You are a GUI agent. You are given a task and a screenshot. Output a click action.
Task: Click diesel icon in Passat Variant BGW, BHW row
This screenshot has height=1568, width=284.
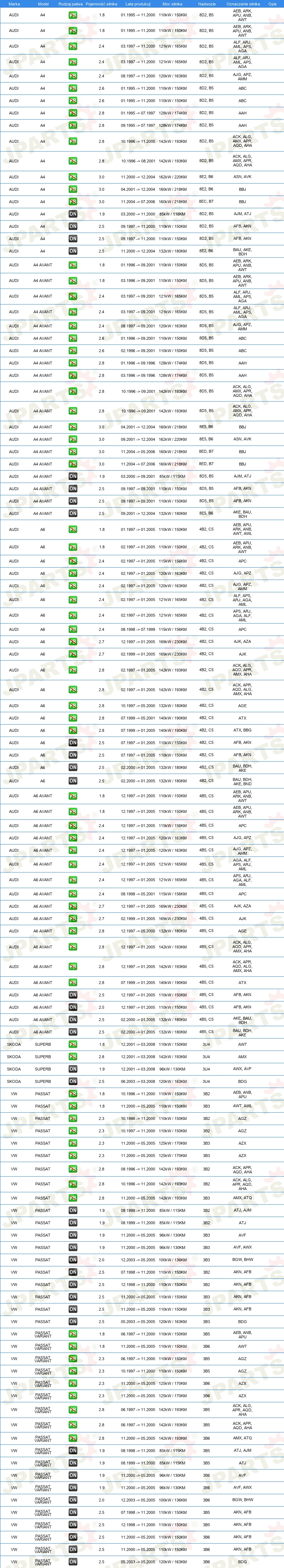72,1500
